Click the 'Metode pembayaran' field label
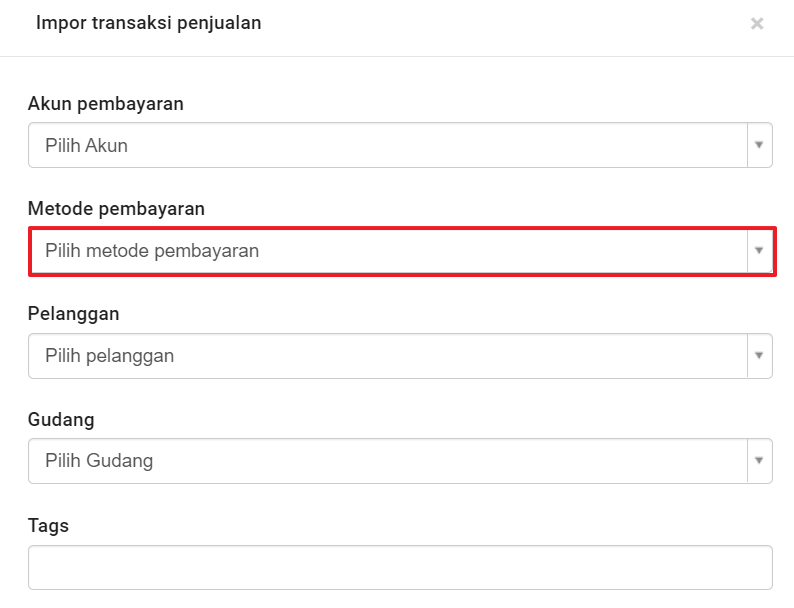The image size is (794, 608). pyautogui.click(x=116, y=209)
